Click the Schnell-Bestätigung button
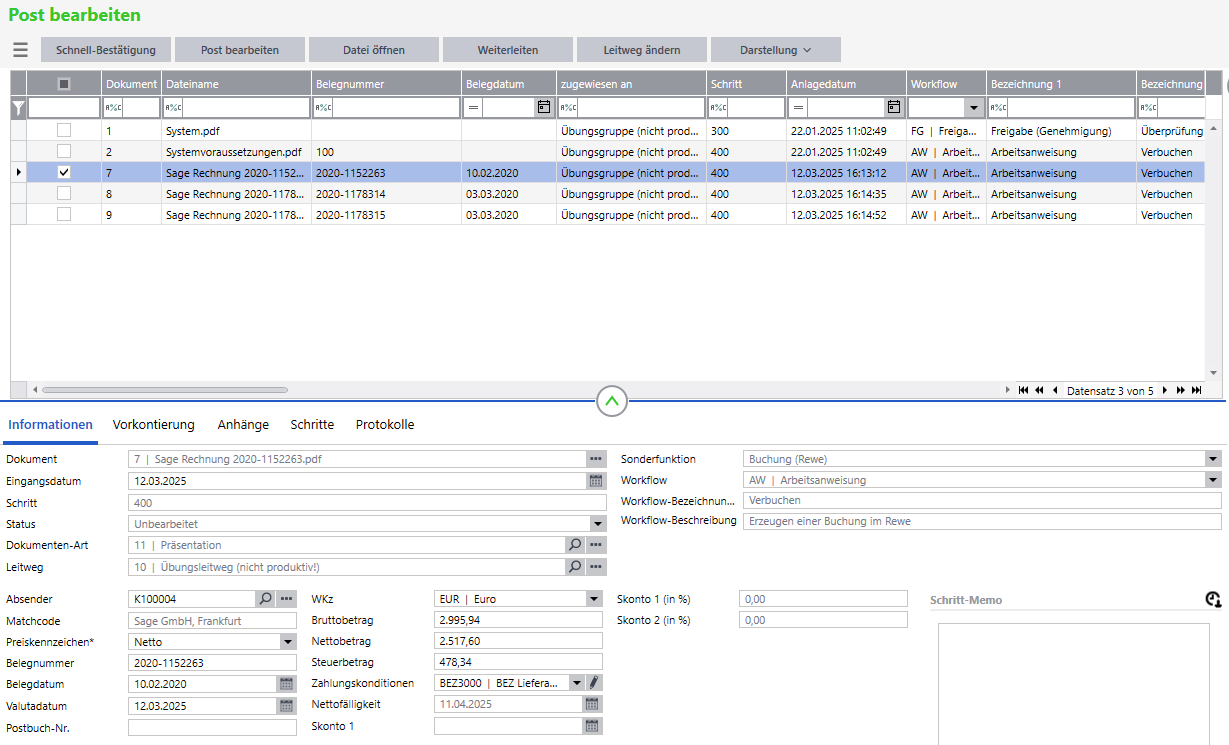The height and width of the screenshot is (745, 1229). pyautogui.click(x=106, y=50)
